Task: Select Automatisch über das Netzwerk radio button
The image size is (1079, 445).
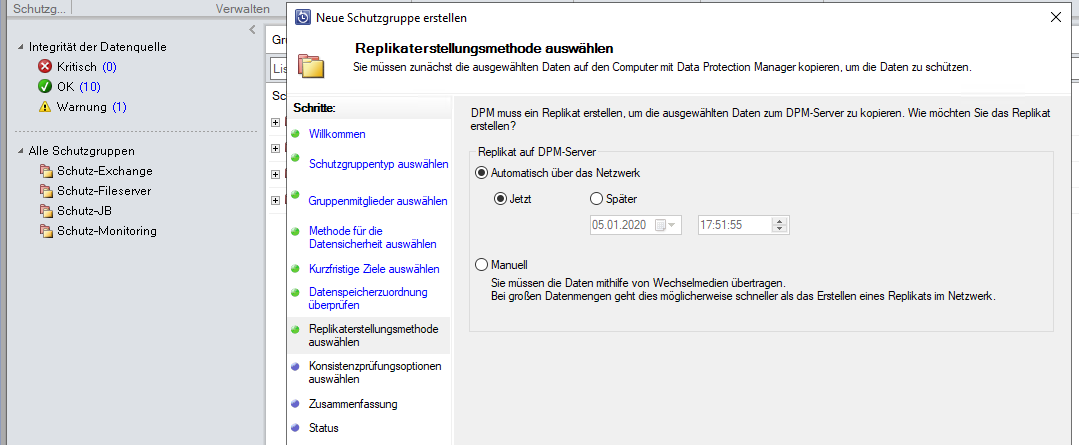Action: (482, 173)
